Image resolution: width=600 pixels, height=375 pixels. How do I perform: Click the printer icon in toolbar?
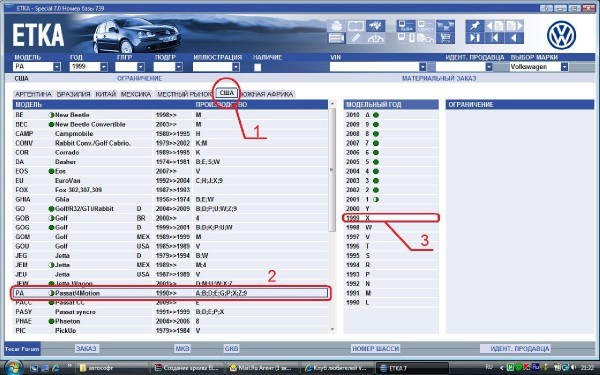point(336,26)
